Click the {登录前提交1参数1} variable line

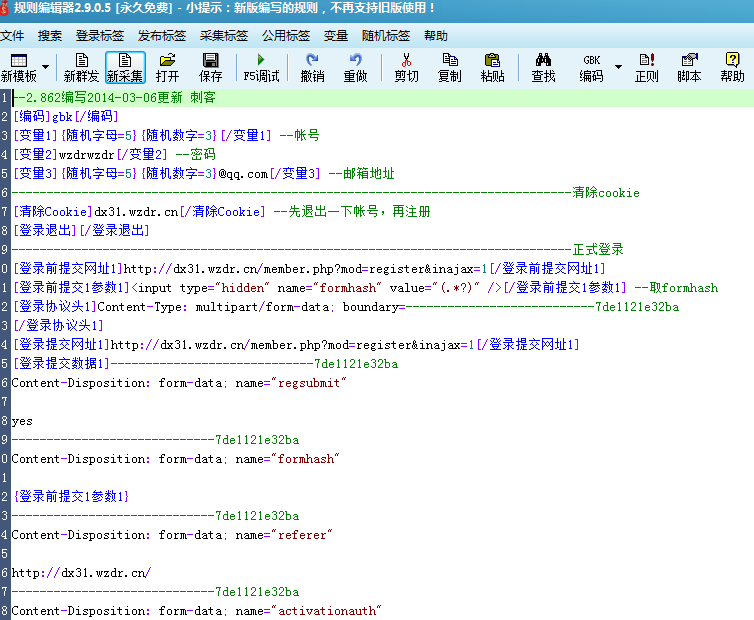(x=71, y=496)
